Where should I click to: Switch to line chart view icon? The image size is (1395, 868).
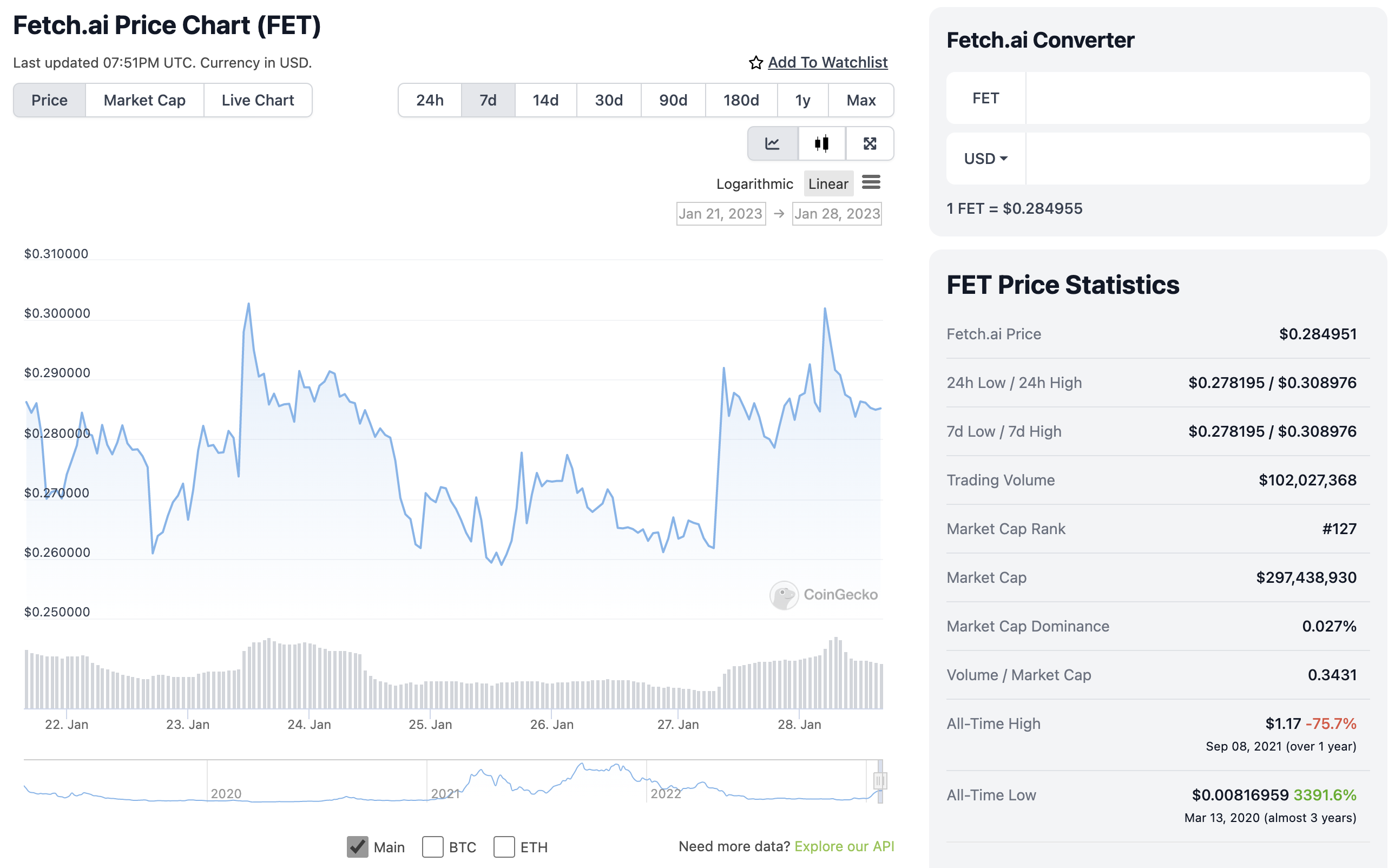click(x=772, y=143)
